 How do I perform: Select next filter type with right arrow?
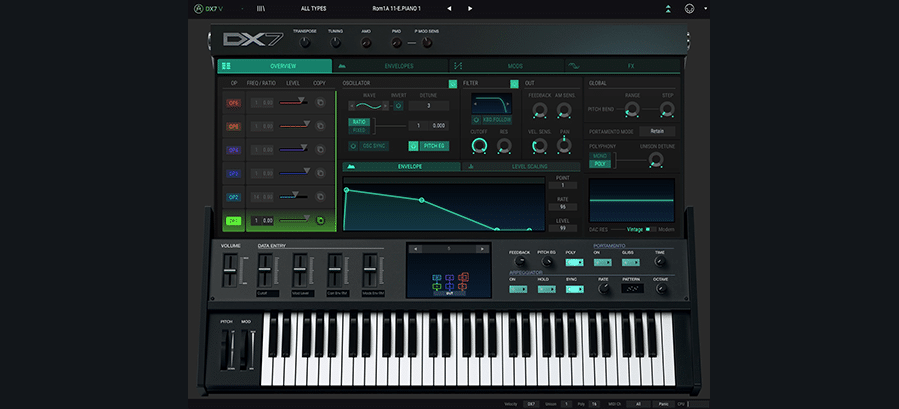coord(509,103)
